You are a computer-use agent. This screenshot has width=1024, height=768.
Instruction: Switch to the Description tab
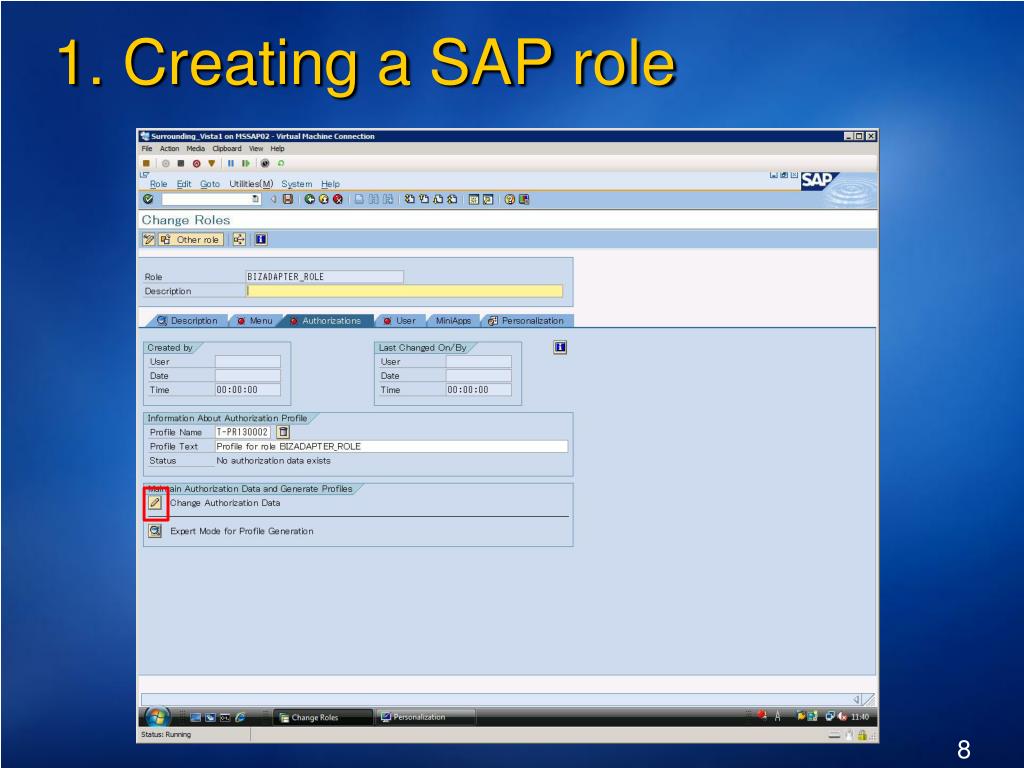187,321
